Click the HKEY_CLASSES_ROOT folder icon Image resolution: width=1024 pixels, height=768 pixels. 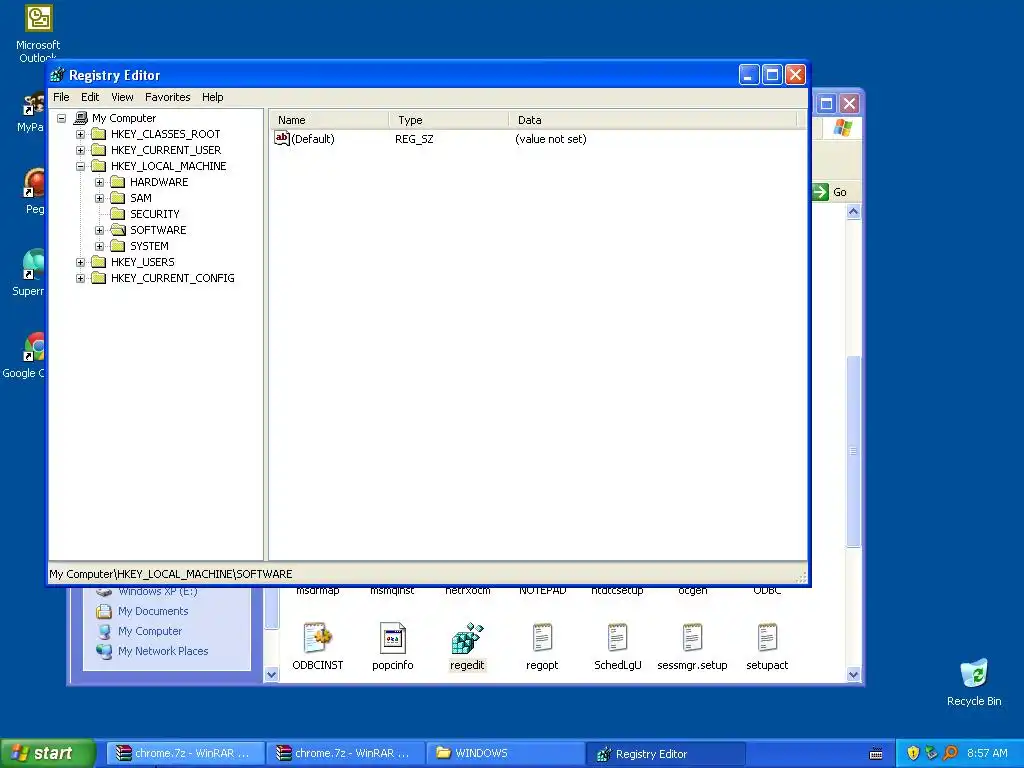point(99,134)
